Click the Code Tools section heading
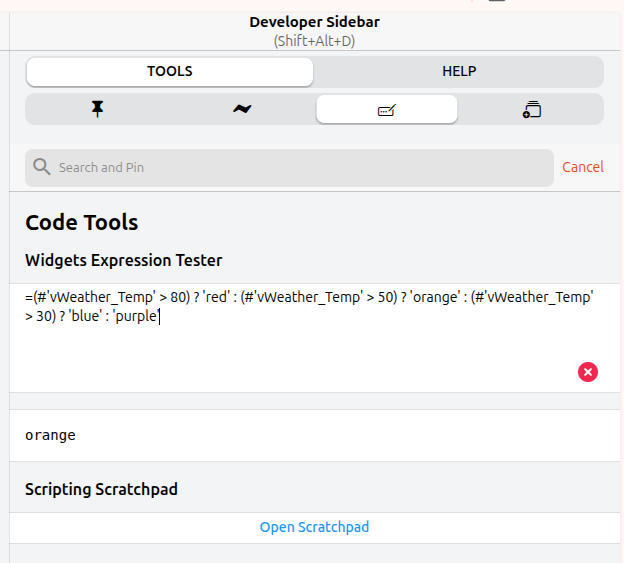This screenshot has width=624, height=563. (x=82, y=222)
